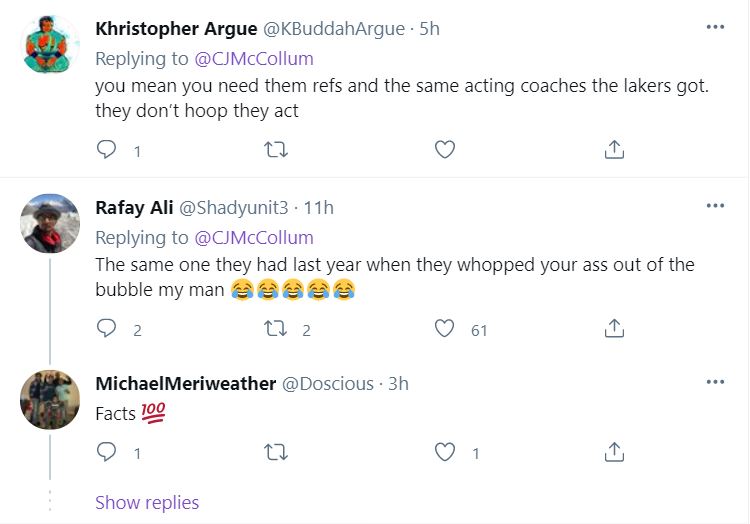View Rafay Ali's profile avatar

click(50, 223)
